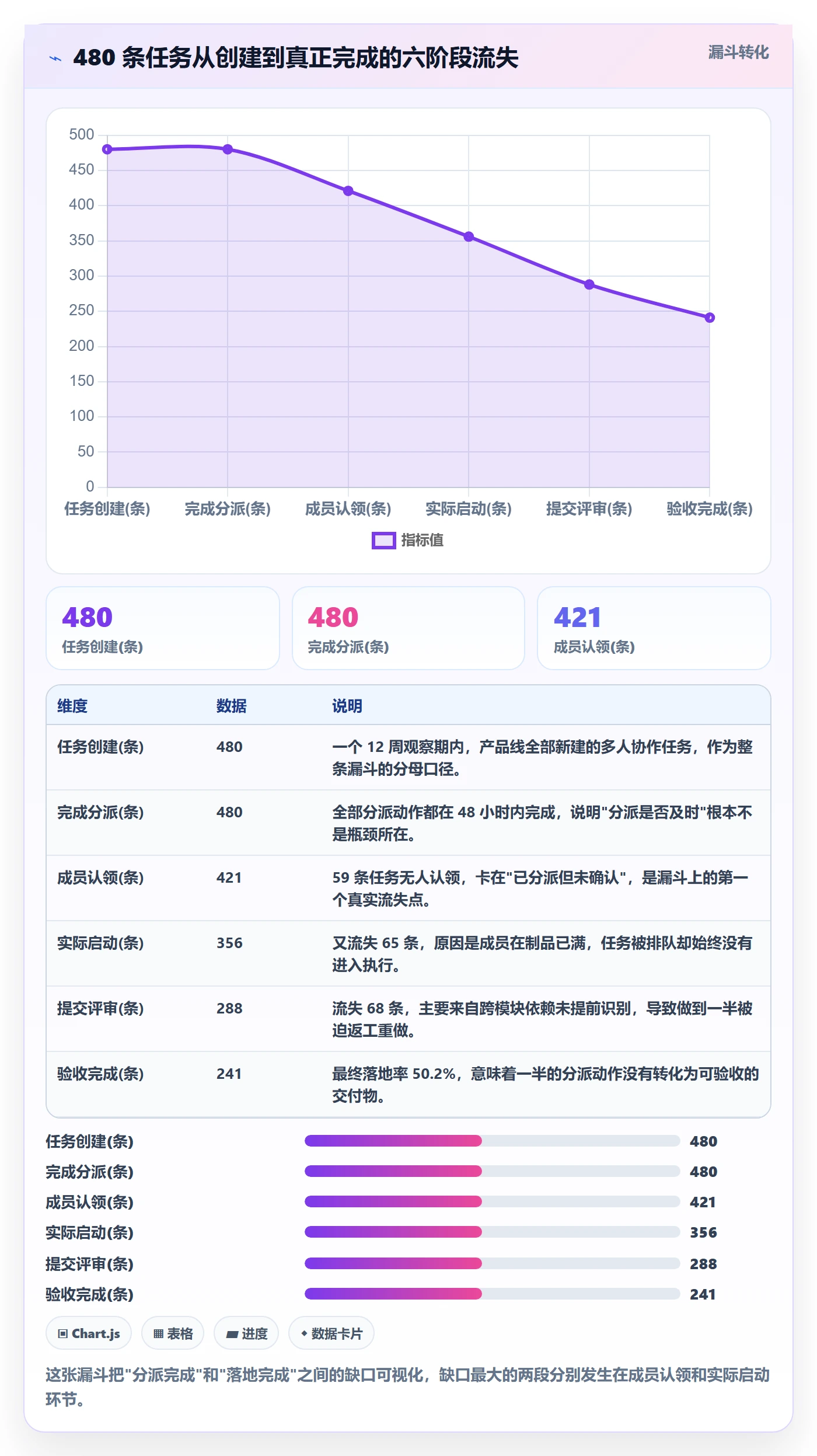Click the Chart.js tag chip
817x1456 pixels.
tap(89, 1333)
